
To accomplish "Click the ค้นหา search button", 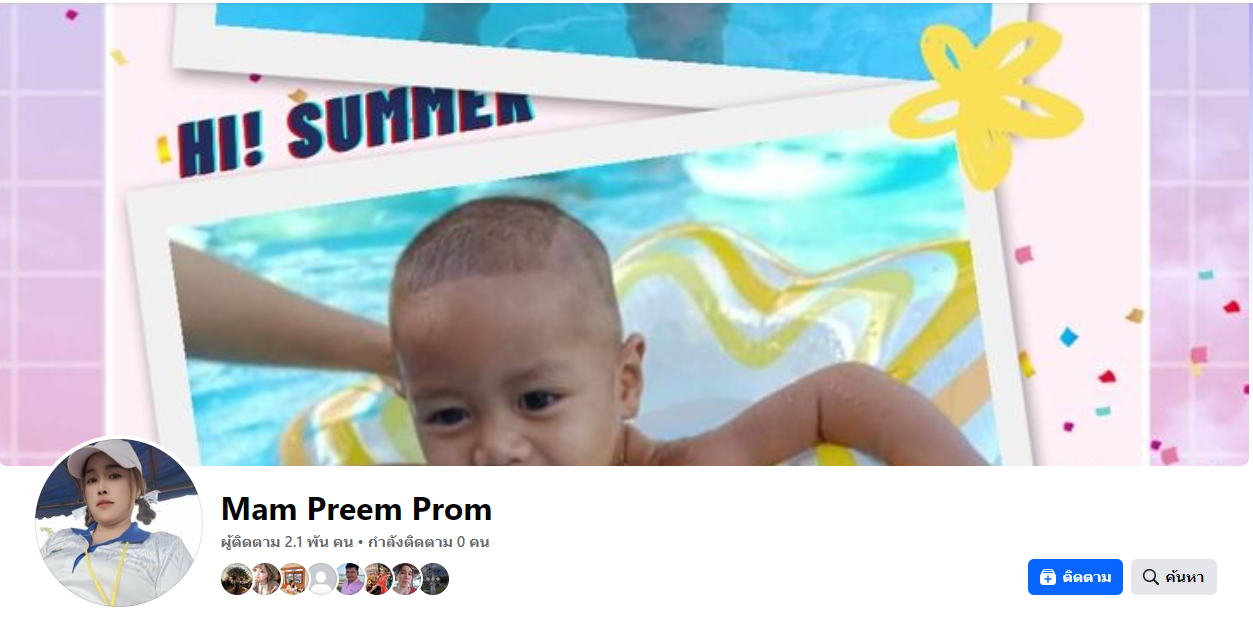I will coord(1174,577).
